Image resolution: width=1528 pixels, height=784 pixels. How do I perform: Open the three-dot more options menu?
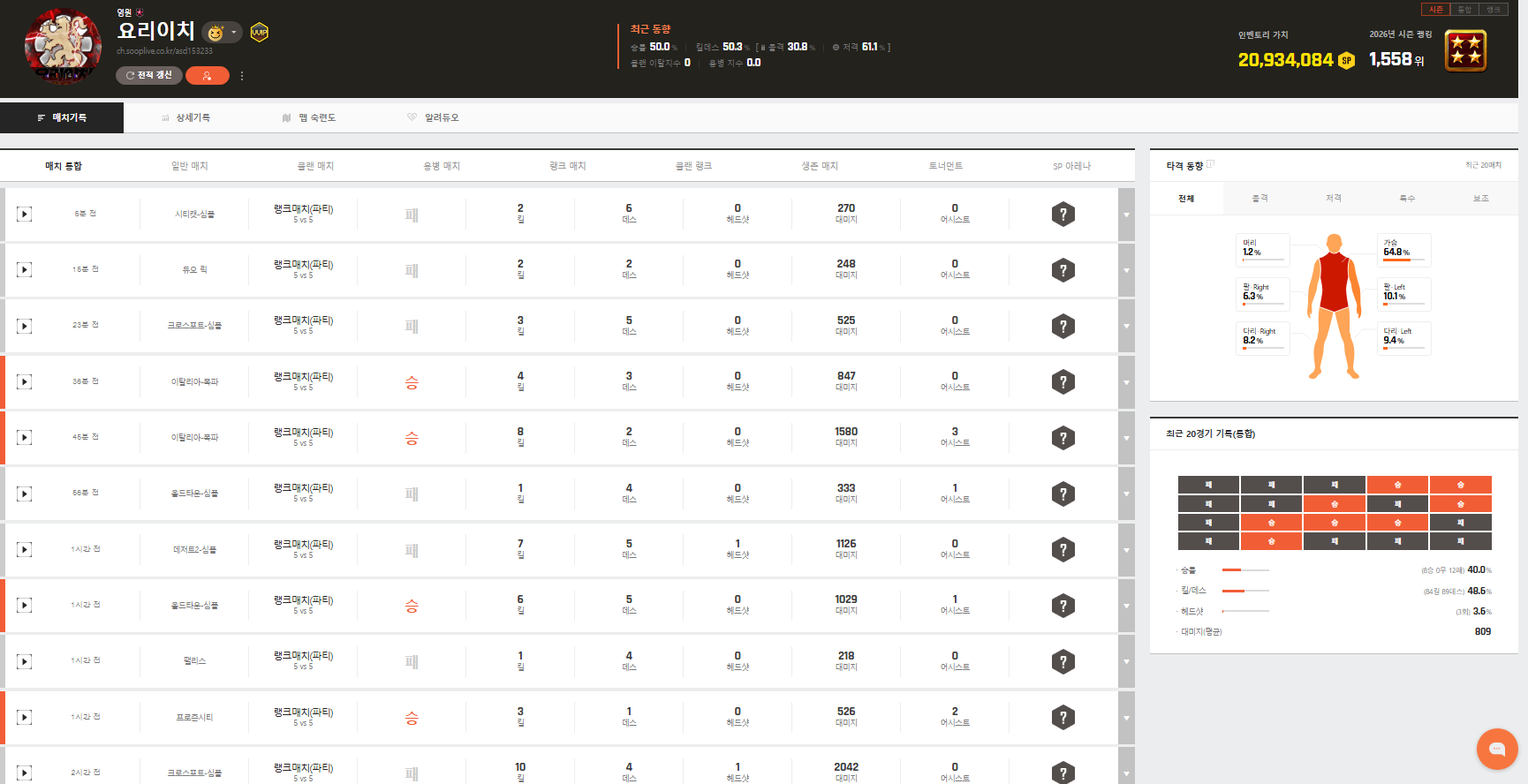tap(242, 76)
